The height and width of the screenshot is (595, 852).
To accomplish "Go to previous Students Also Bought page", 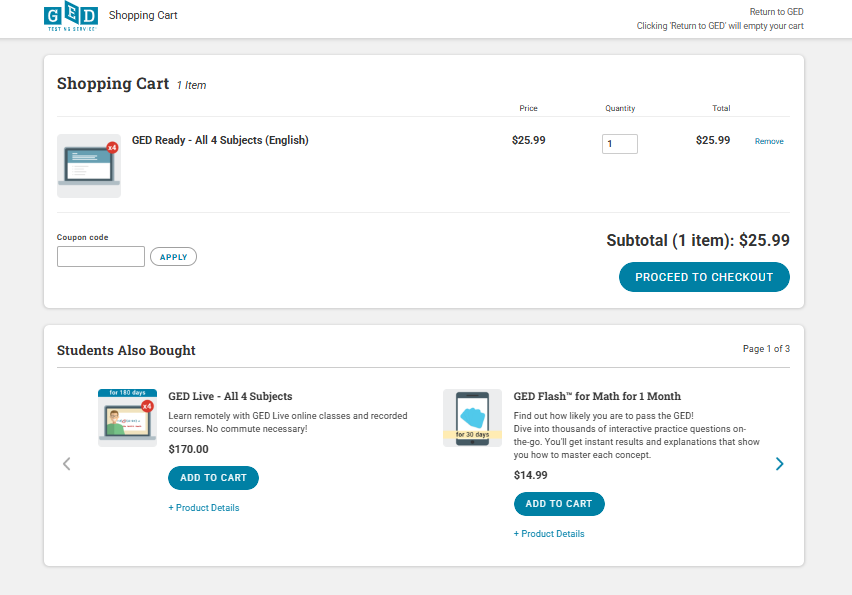I will click(67, 463).
